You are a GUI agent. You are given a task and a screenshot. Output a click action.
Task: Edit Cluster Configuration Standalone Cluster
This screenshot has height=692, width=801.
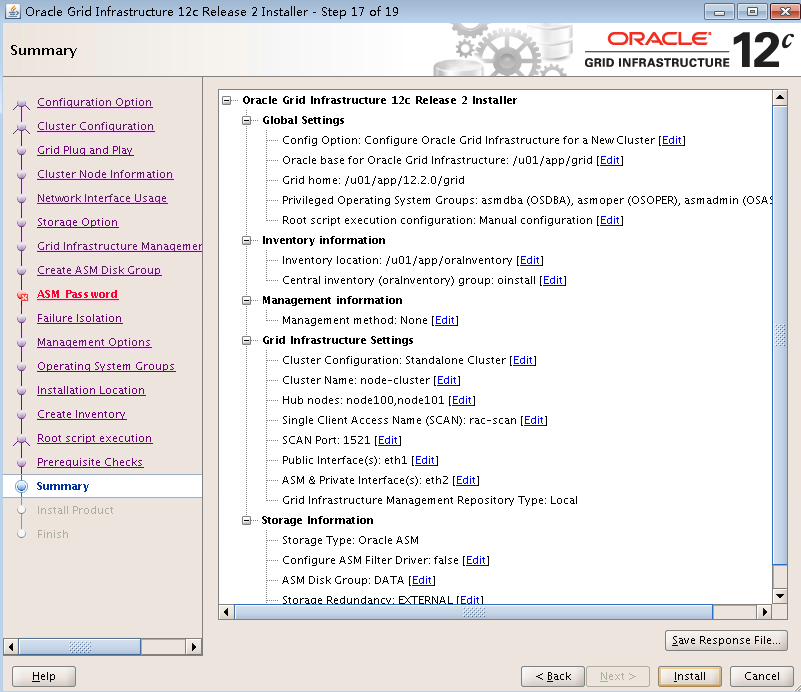[x=523, y=361]
